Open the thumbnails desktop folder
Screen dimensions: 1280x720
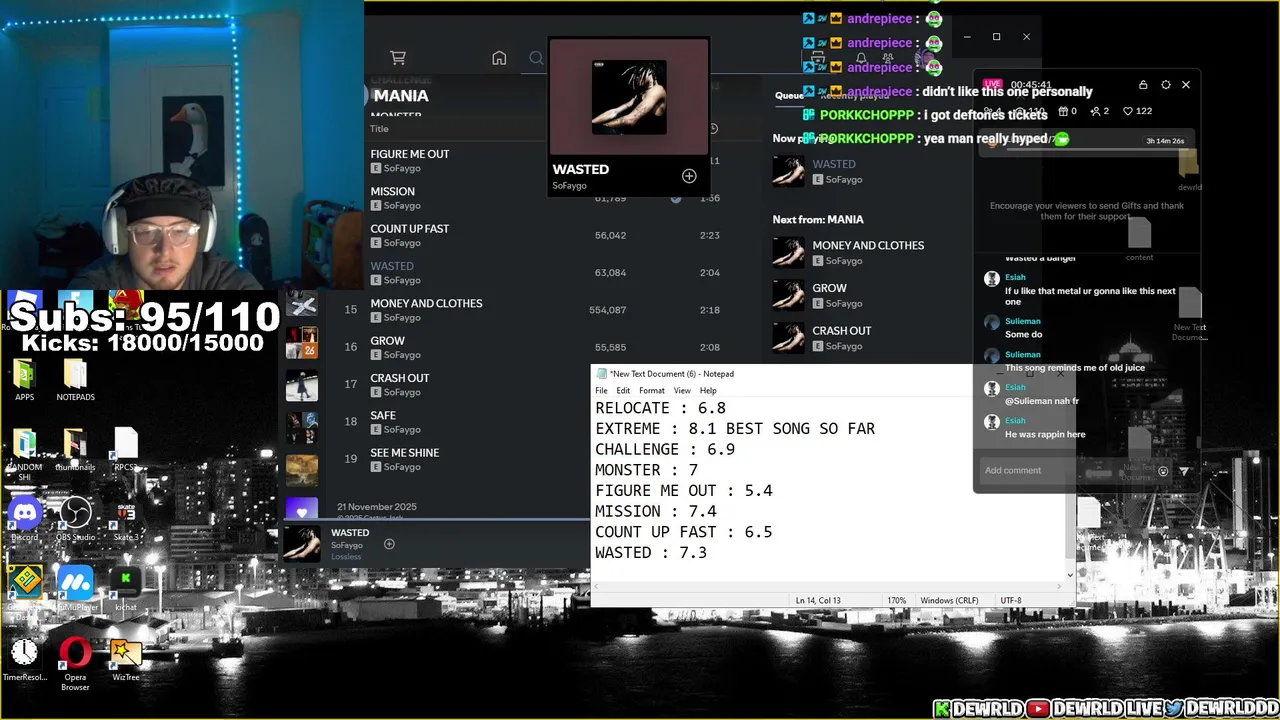tap(75, 450)
